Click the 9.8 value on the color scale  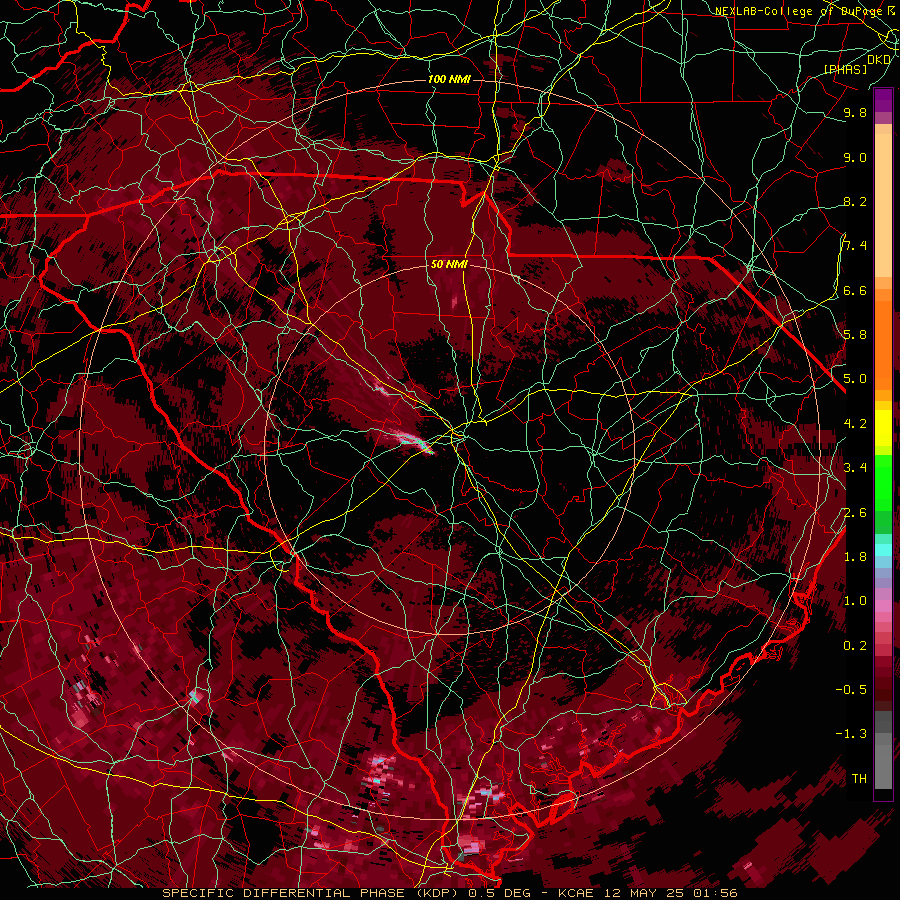(855, 112)
